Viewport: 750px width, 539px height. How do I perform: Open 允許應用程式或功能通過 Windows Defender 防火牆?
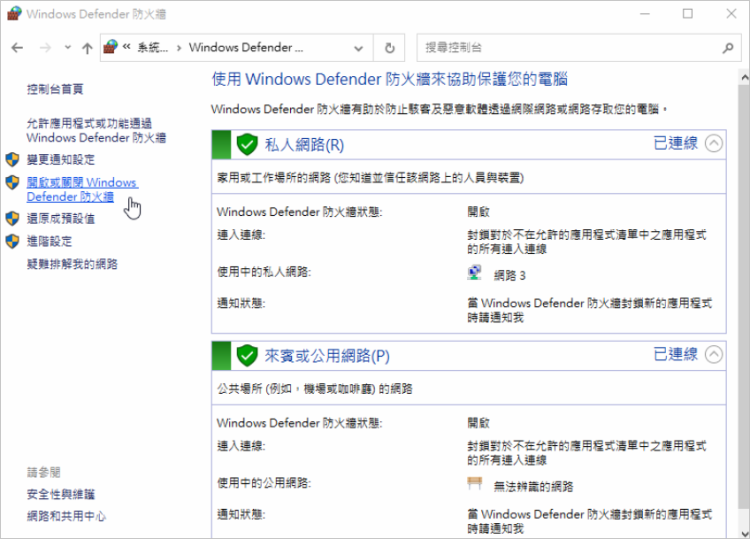pos(96,131)
